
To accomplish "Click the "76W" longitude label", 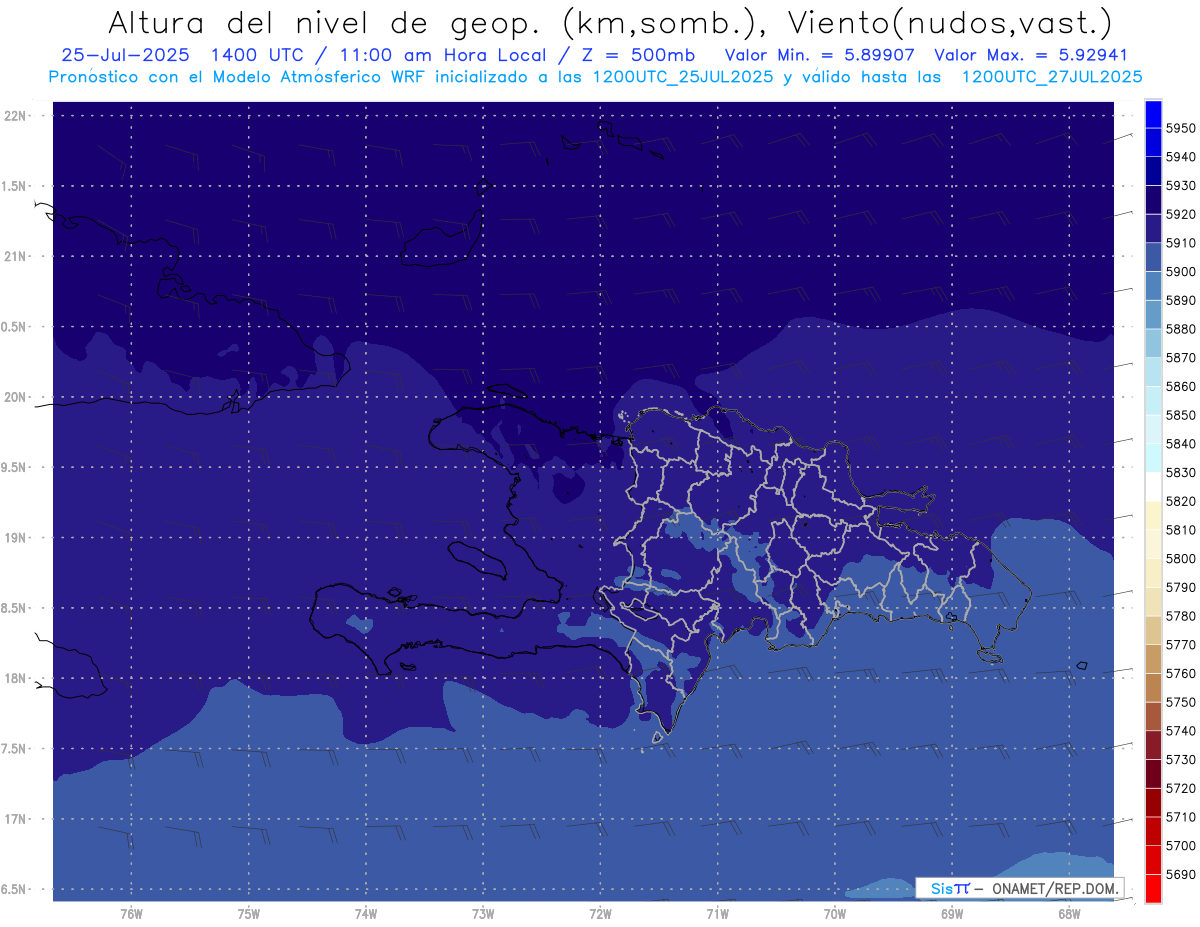I will (x=131, y=913).
